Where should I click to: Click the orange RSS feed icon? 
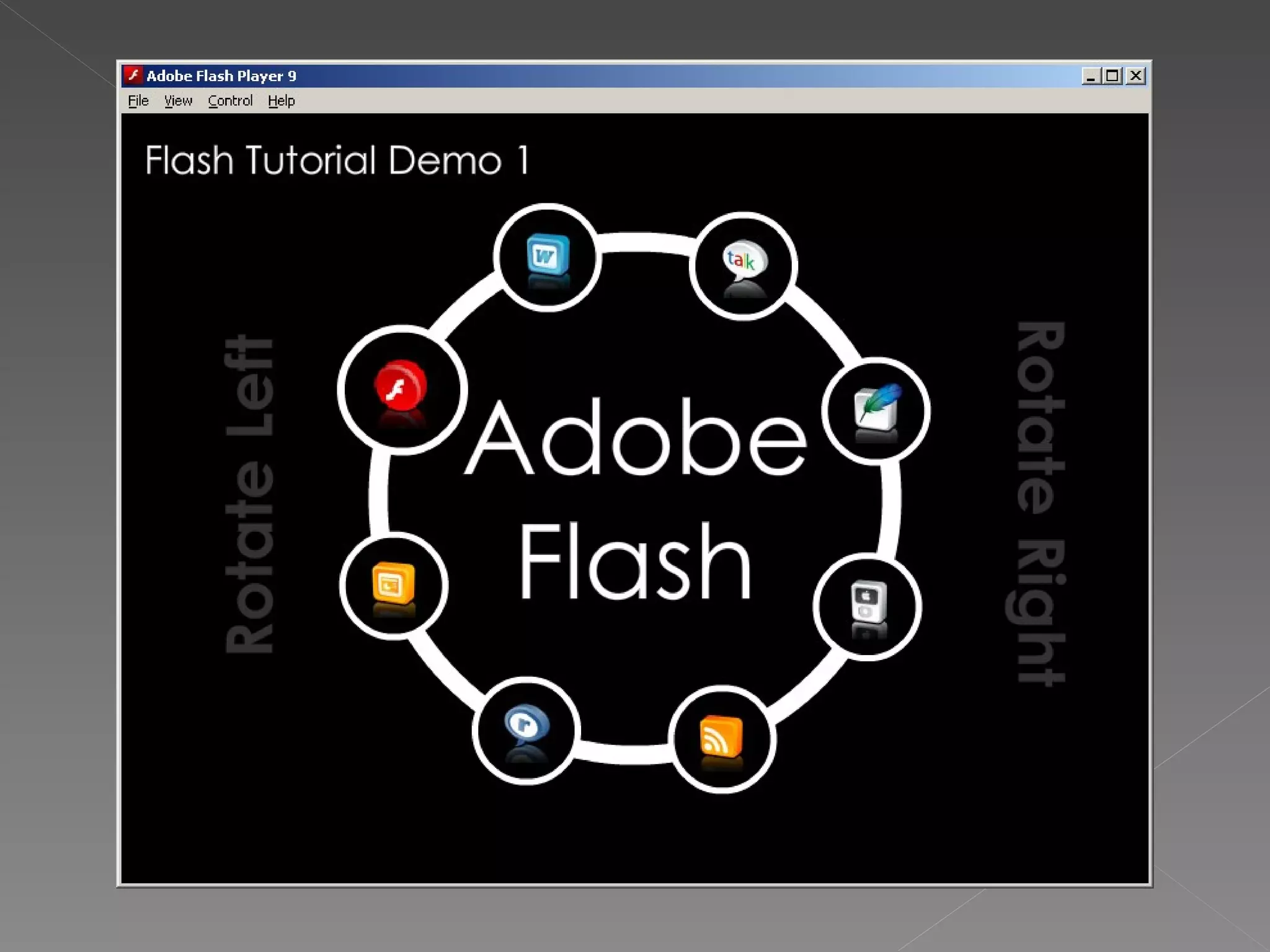pos(721,736)
